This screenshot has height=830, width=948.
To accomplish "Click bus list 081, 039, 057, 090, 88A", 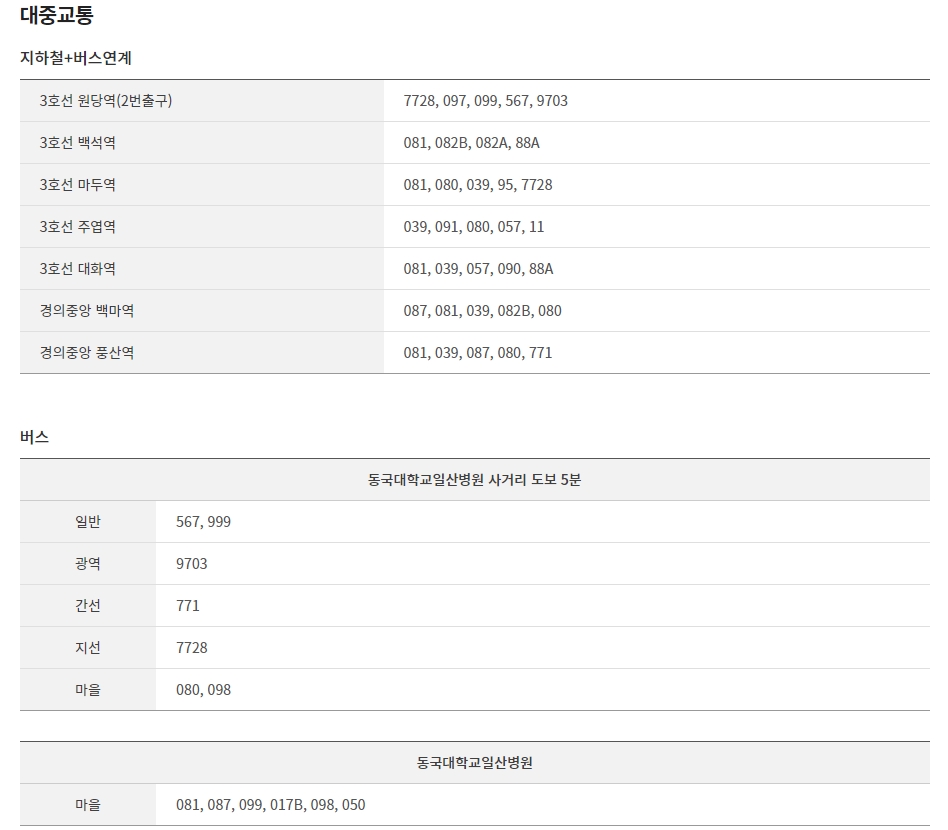I will point(478,269).
